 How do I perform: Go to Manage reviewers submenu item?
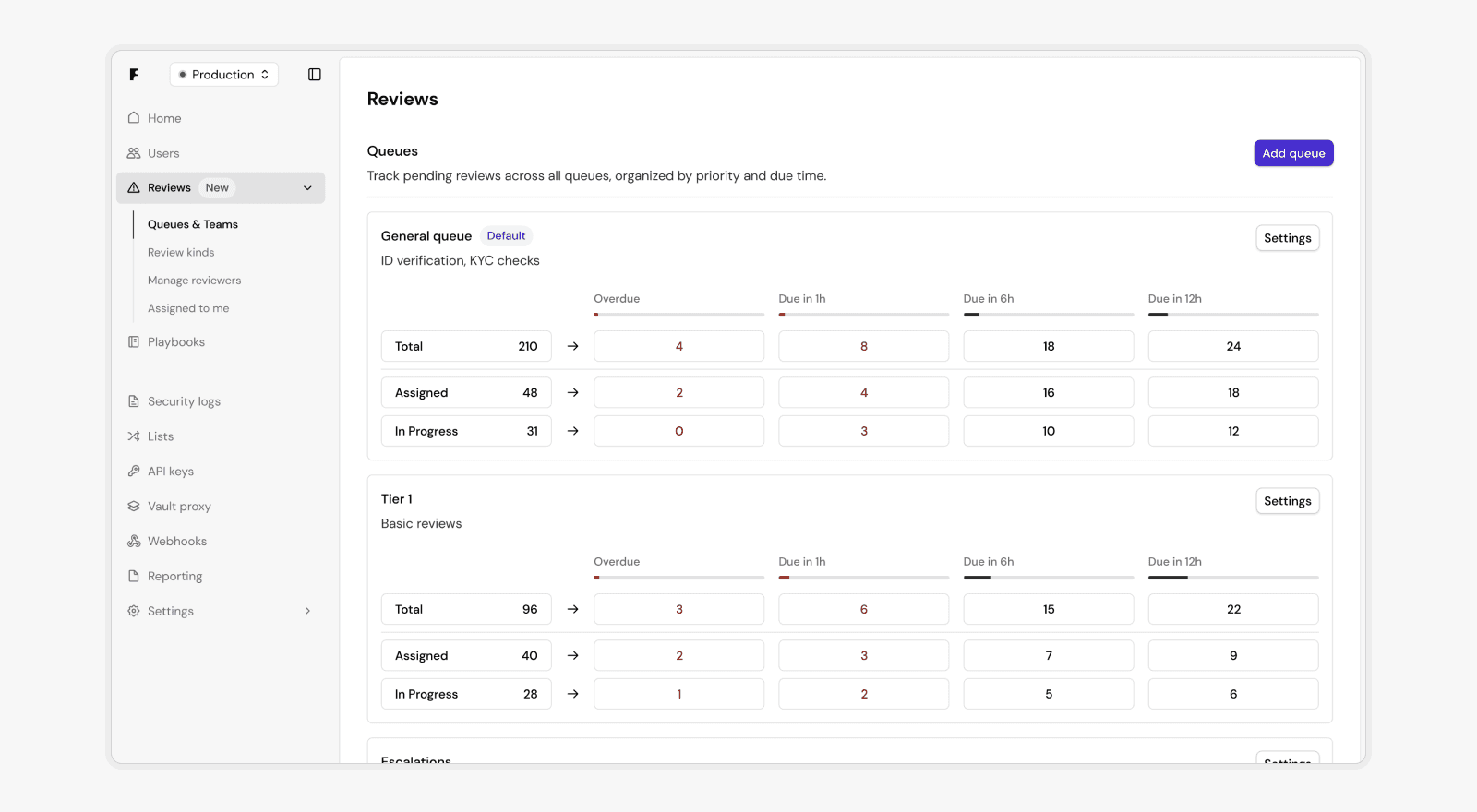pyautogui.click(x=194, y=281)
